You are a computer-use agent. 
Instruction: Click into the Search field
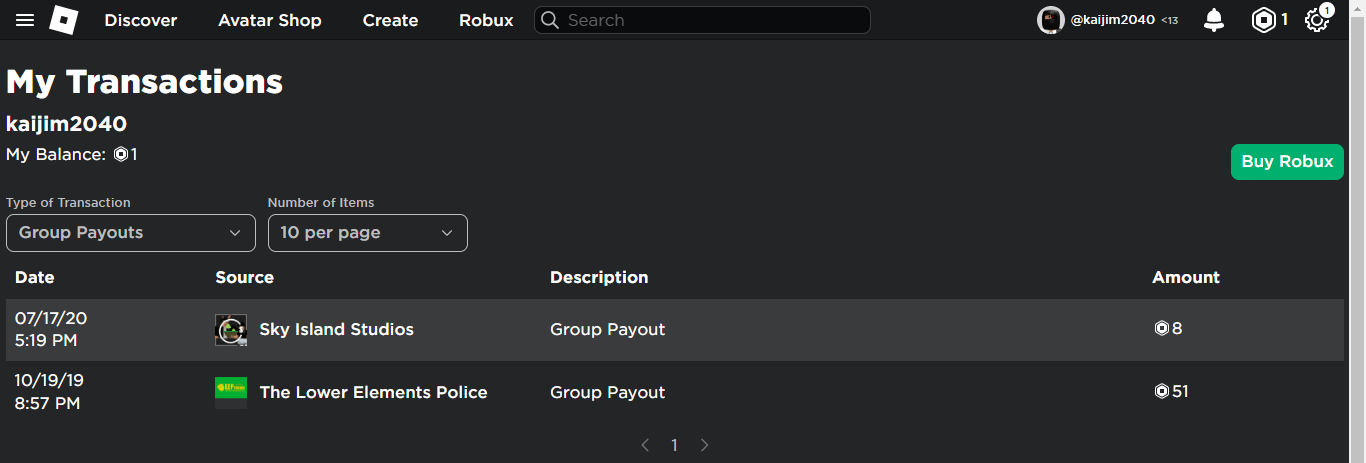(710, 20)
